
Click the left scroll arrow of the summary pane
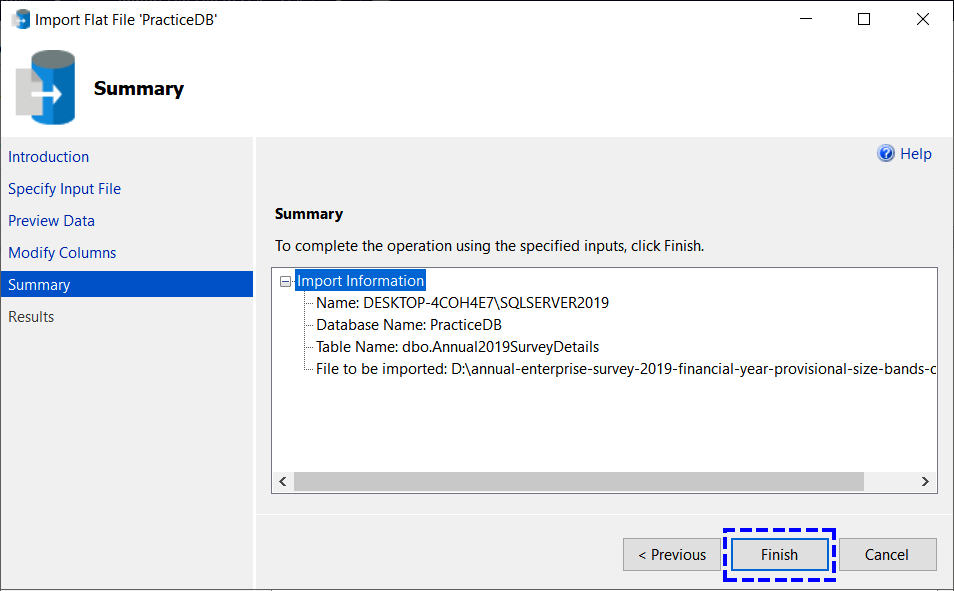point(282,481)
